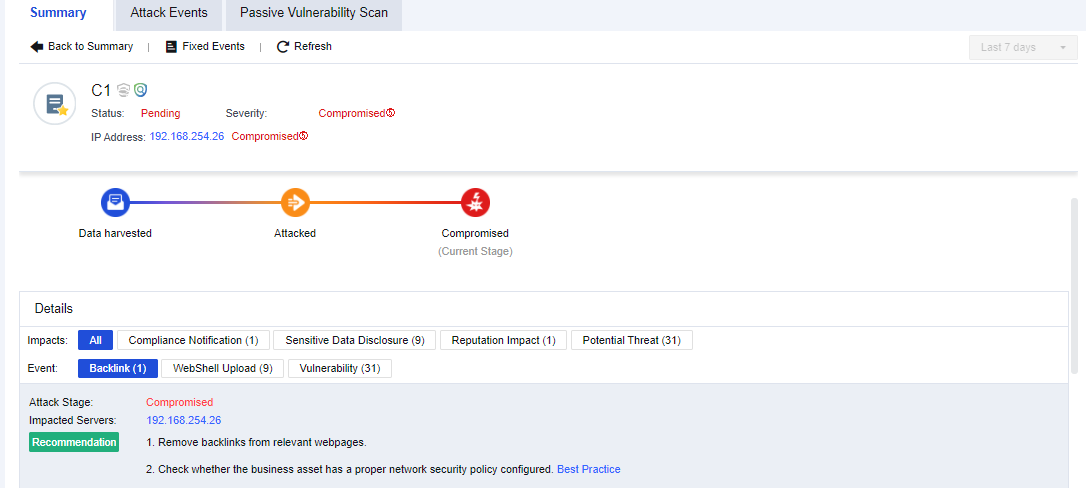The height and width of the screenshot is (488, 1086).
Task: Click the C1 server asset avatar icon
Action: click(55, 104)
